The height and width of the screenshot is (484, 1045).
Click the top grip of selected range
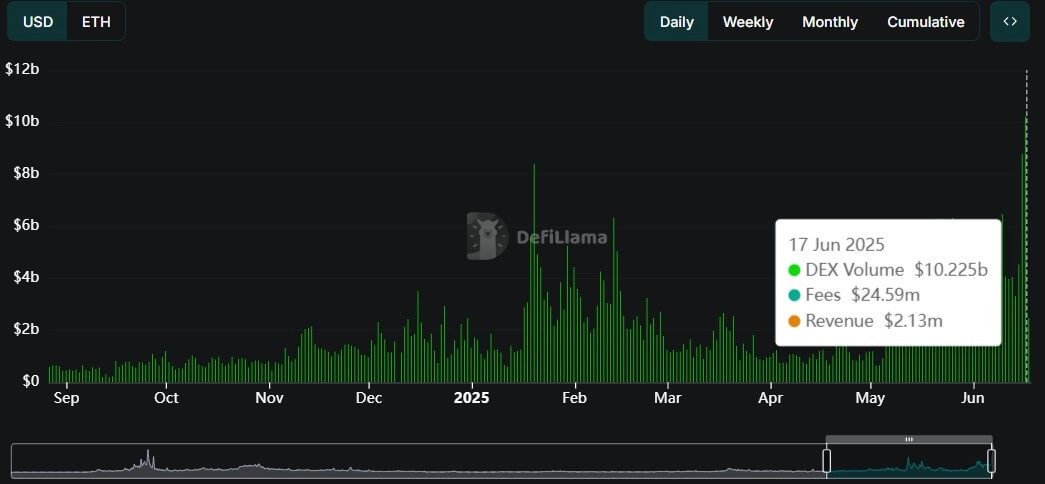[x=909, y=439]
